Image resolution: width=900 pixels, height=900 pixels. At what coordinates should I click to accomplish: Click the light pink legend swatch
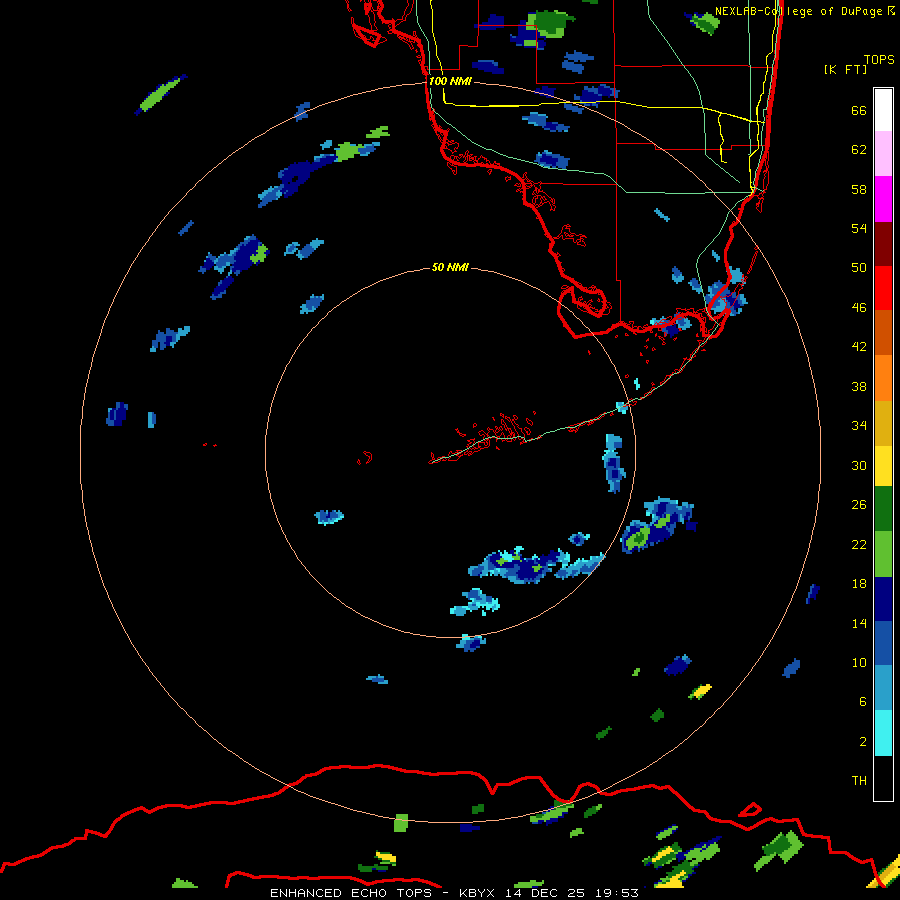point(883,153)
